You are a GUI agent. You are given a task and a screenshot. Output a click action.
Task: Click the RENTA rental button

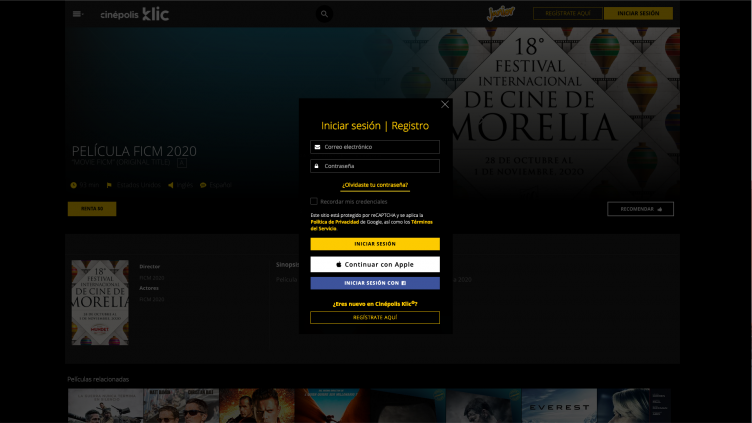[92, 209]
